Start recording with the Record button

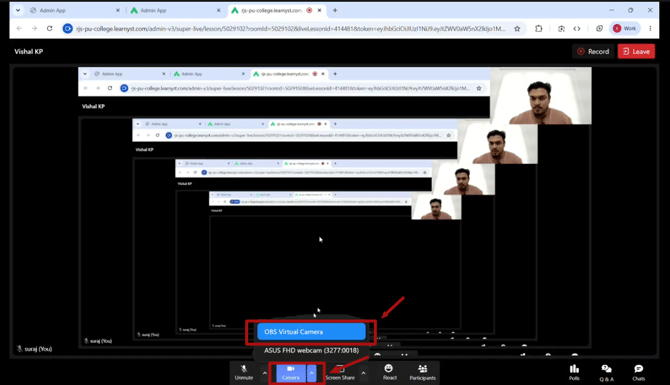(x=594, y=51)
